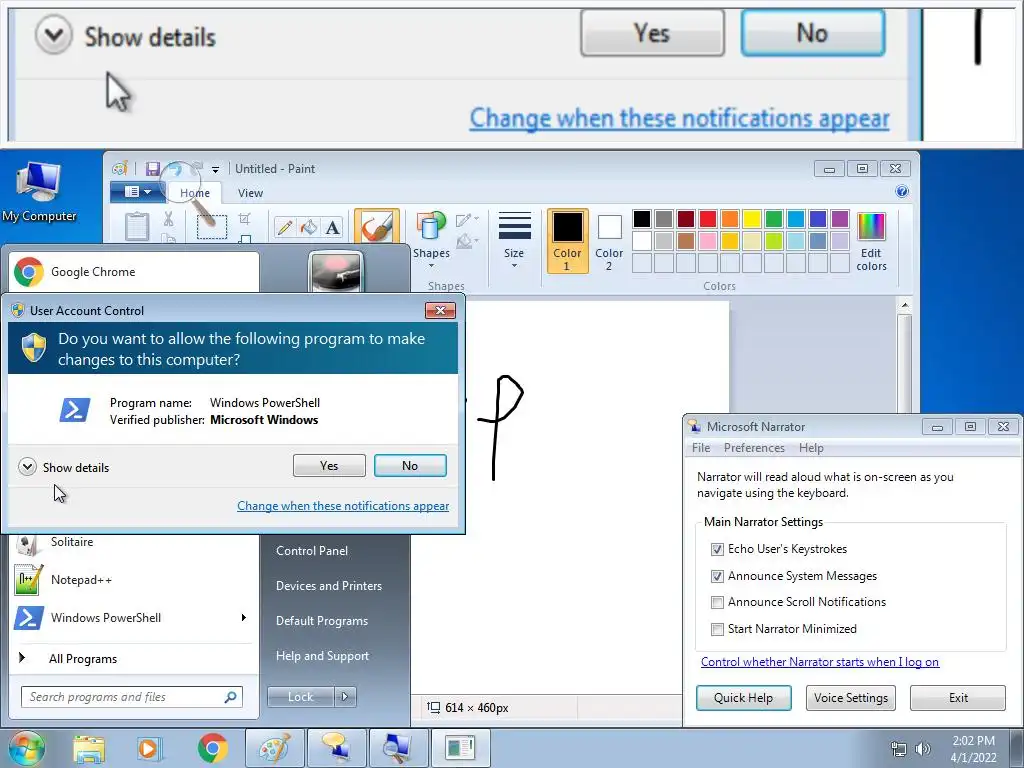Viewport: 1024px width, 768px height.
Task: Open the arrow menu beside the Lock button
Action: (x=345, y=697)
